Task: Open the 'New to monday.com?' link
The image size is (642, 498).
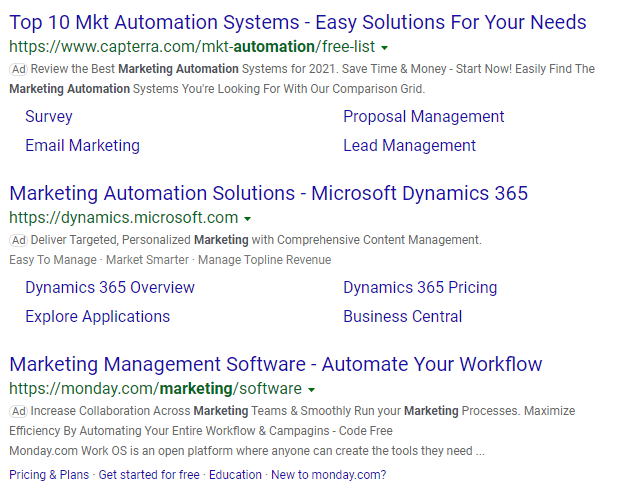Action: tap(329, 475)
